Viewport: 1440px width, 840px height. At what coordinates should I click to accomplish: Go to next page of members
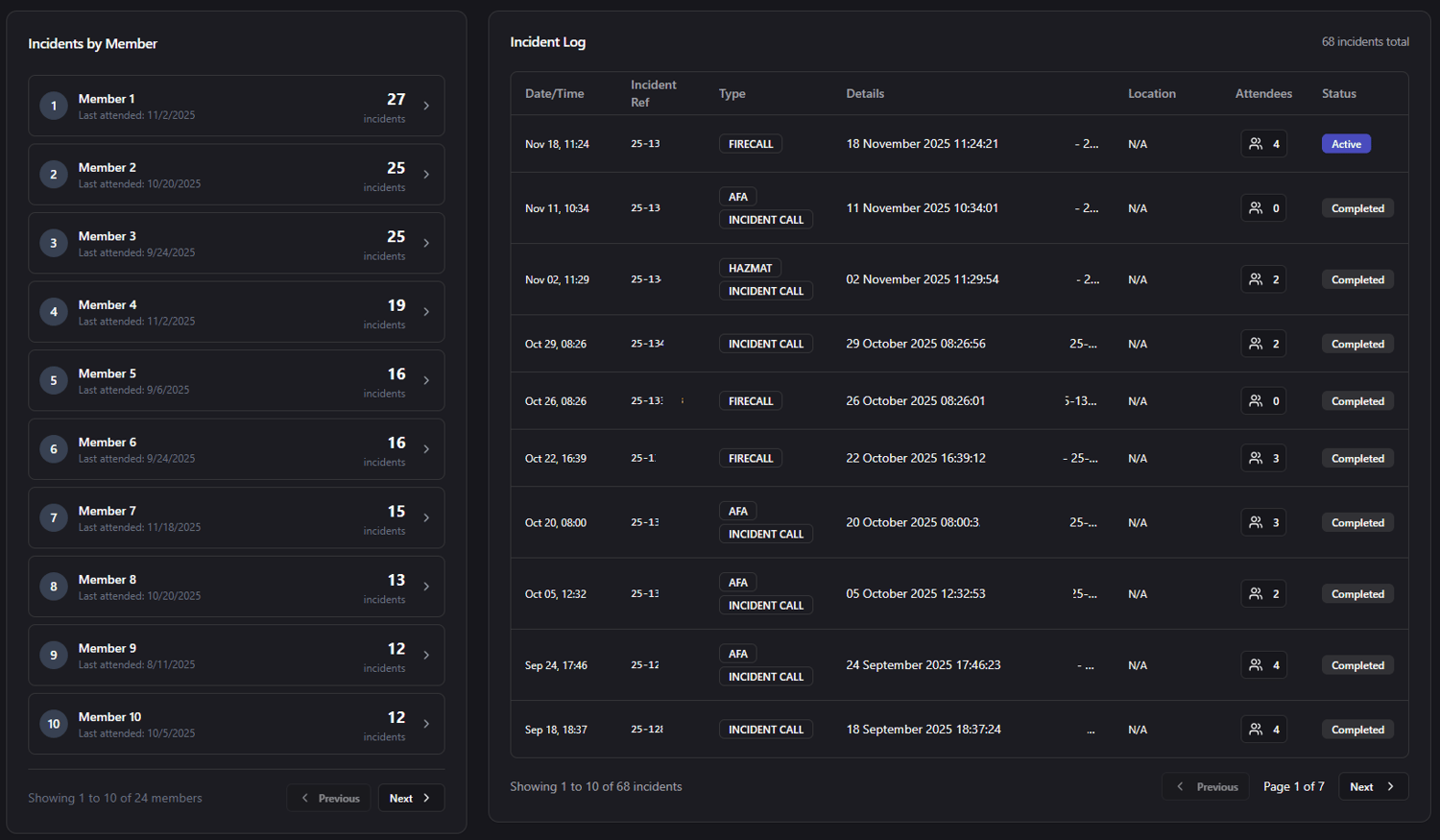(x=411, y=798)
